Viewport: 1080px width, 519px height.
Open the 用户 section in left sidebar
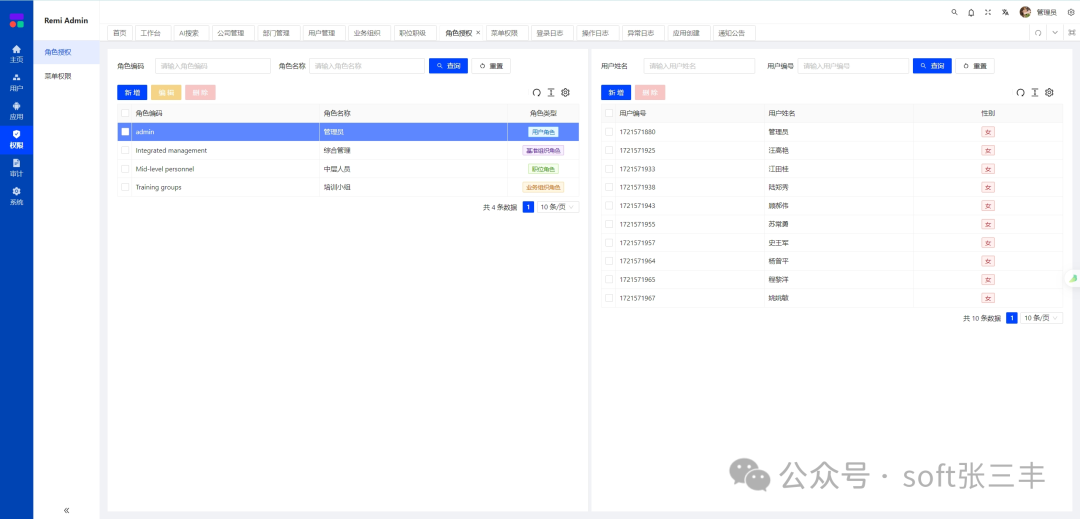[x=16, y=81]
